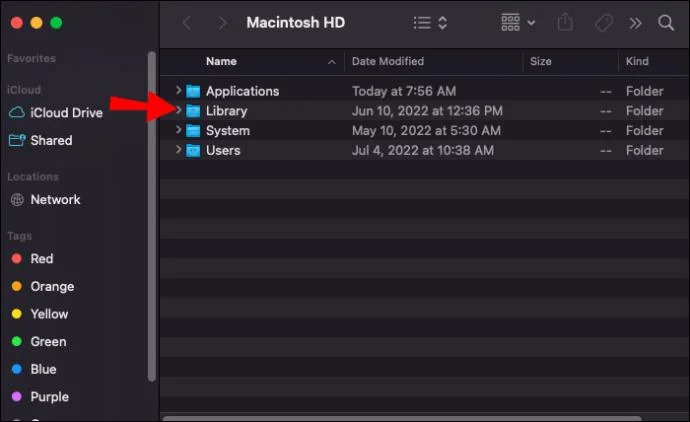This screenshot has width=690, height=422.
Task: Click the Yellow tag dot
Action: click(17, 314)
